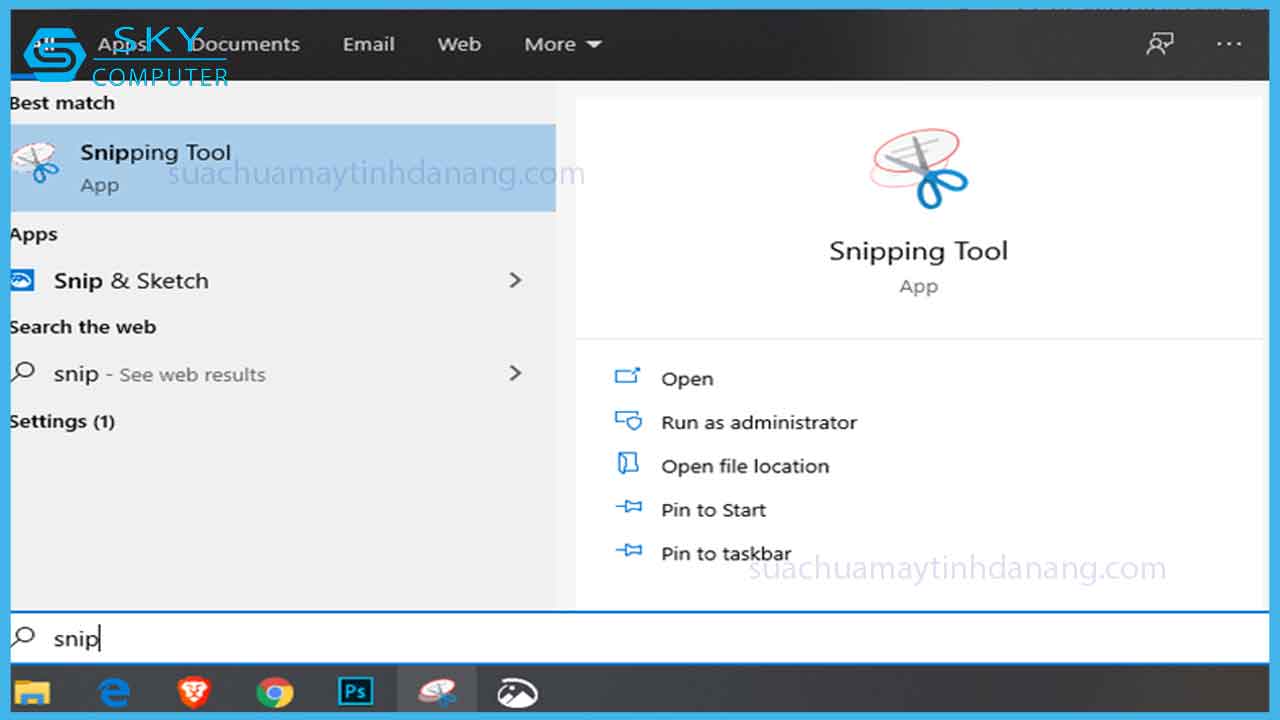Open Settings (1) results group

(63, 422)
